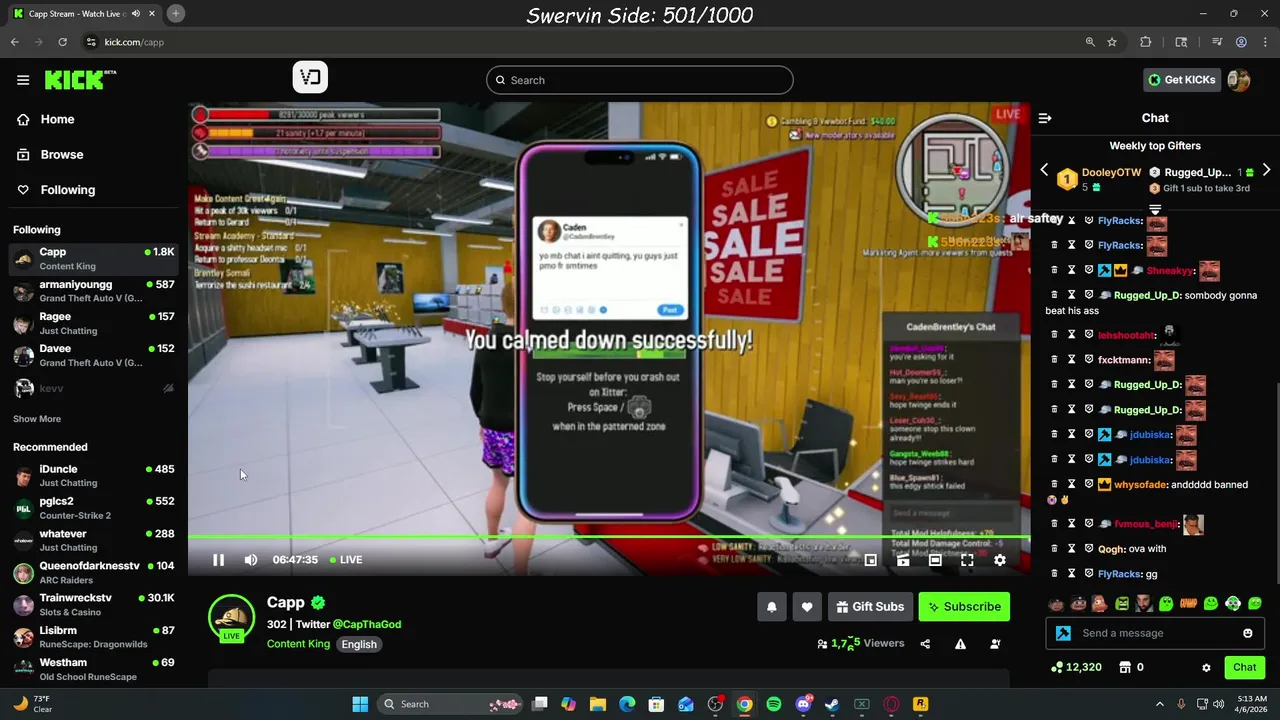Show next weekly top gifter
The image size is (1280, 720).
click(1266, 170)
